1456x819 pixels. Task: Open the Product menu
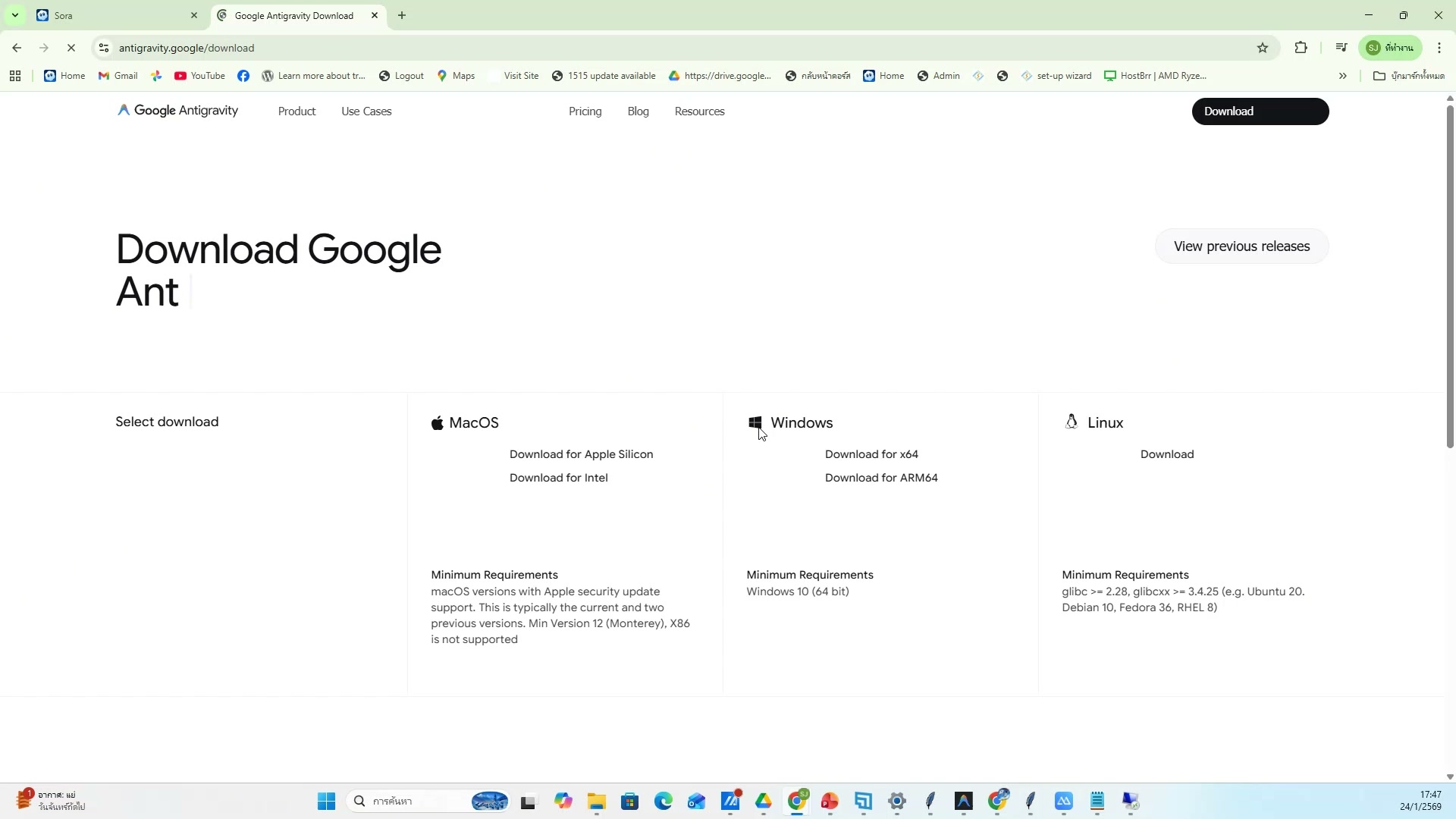(x=297, y=111)
